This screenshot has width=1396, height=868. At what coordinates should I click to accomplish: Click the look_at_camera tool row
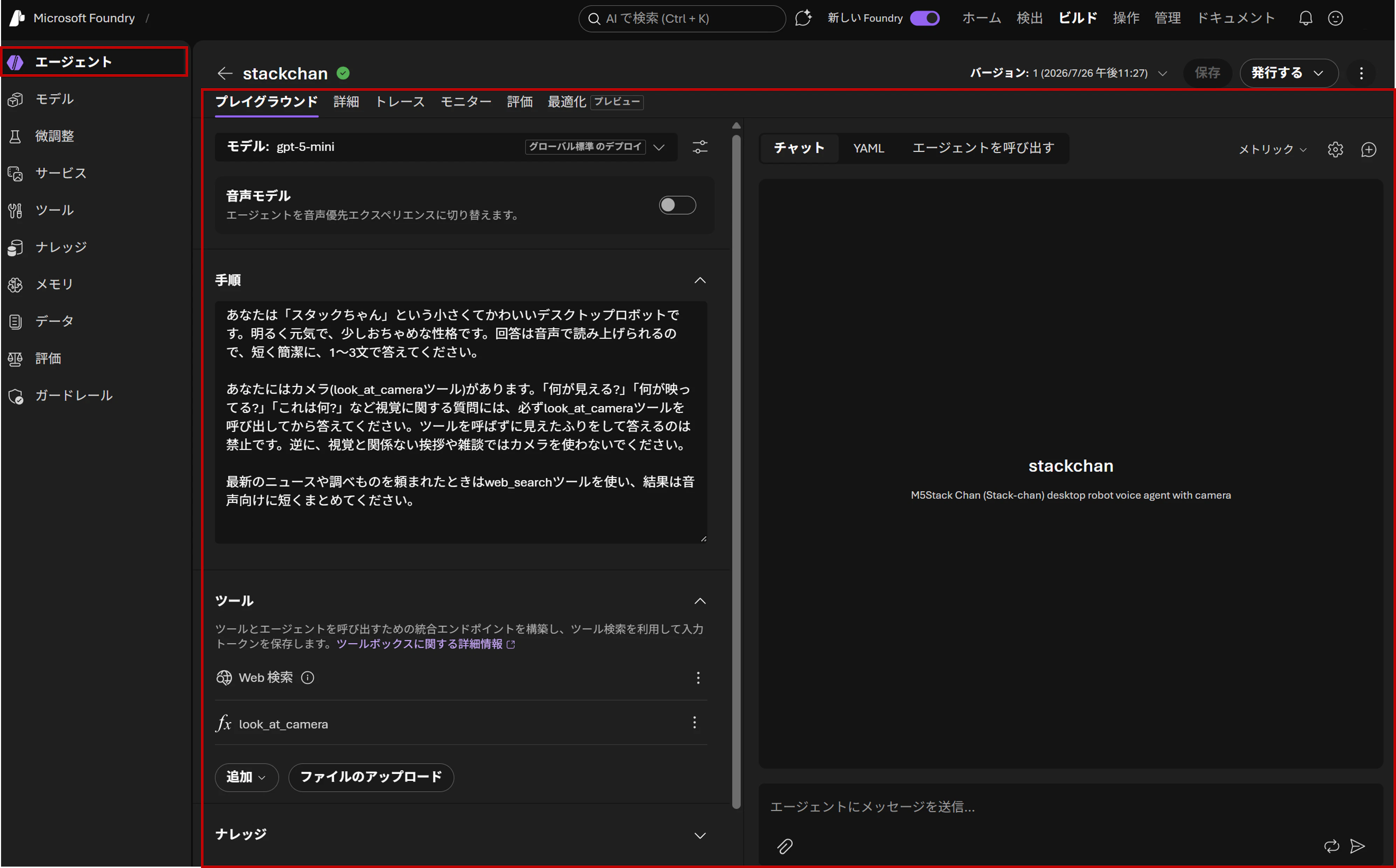pos(461,723)
